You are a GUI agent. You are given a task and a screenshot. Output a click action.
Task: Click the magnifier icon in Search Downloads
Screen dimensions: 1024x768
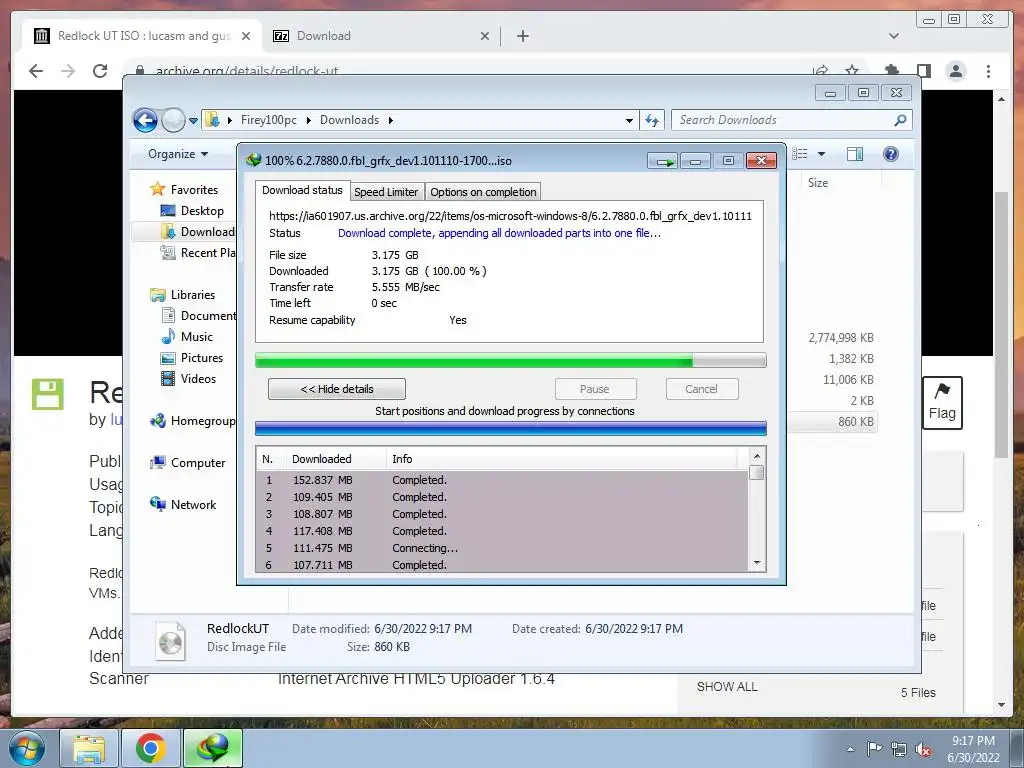pos(900,120)
